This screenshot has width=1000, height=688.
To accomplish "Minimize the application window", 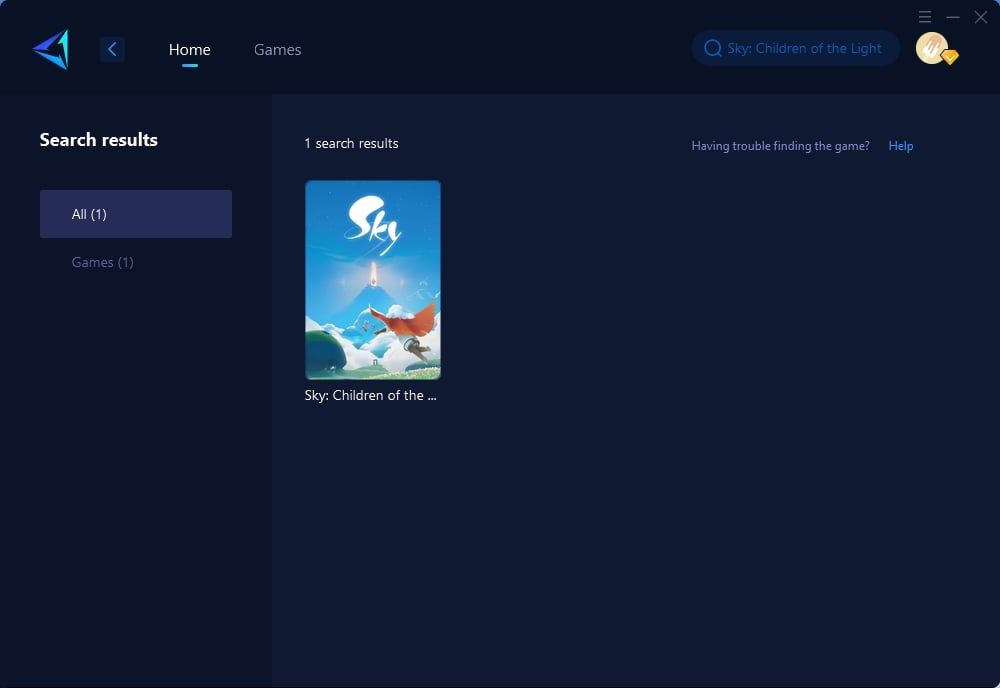I will [x=953, y=17].
